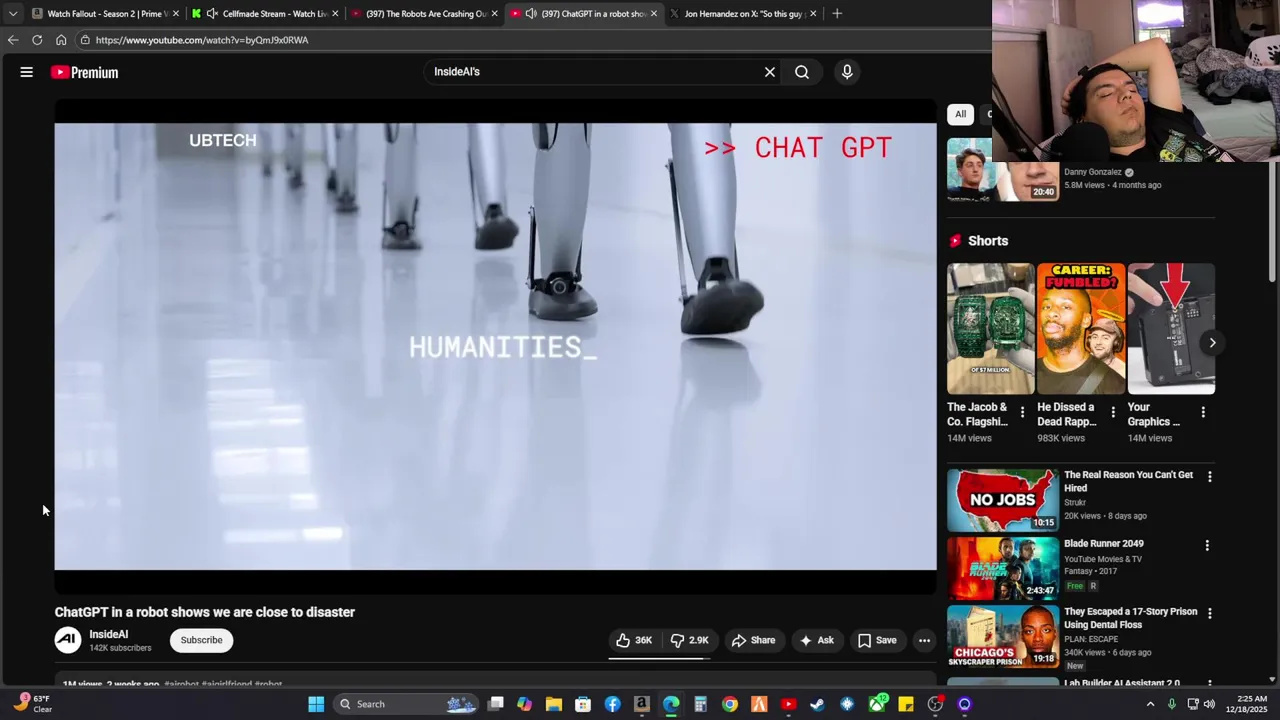Share the video
This screenshot has height=720, width=1280.
(753, 640)
